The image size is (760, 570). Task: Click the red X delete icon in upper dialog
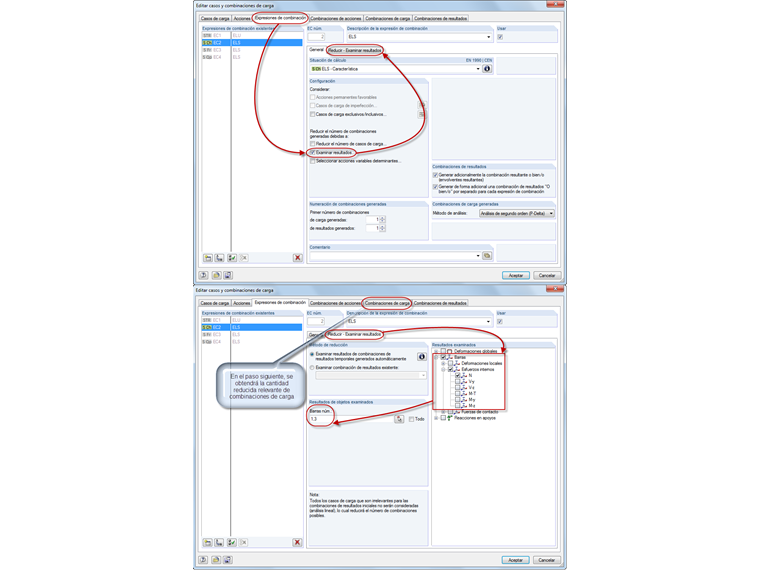298,258
